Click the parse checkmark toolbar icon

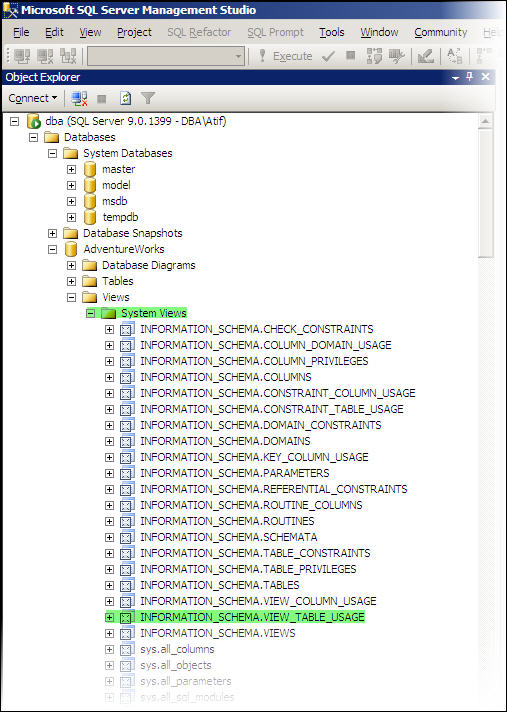pyautogui.click(x=328, y=56)
